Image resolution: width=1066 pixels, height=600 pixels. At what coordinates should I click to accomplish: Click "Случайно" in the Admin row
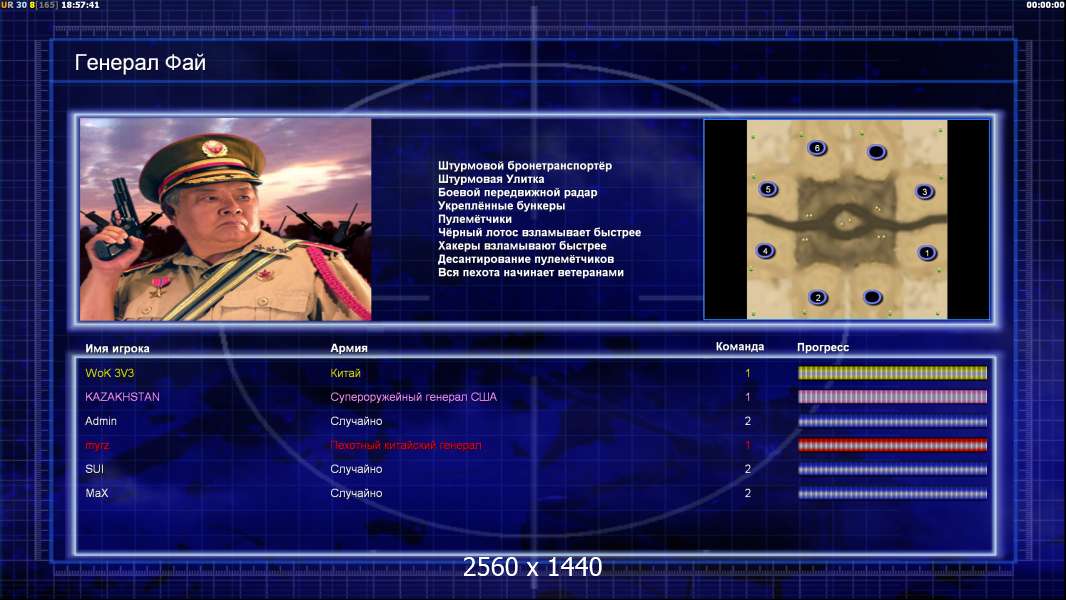pos(356,421)
